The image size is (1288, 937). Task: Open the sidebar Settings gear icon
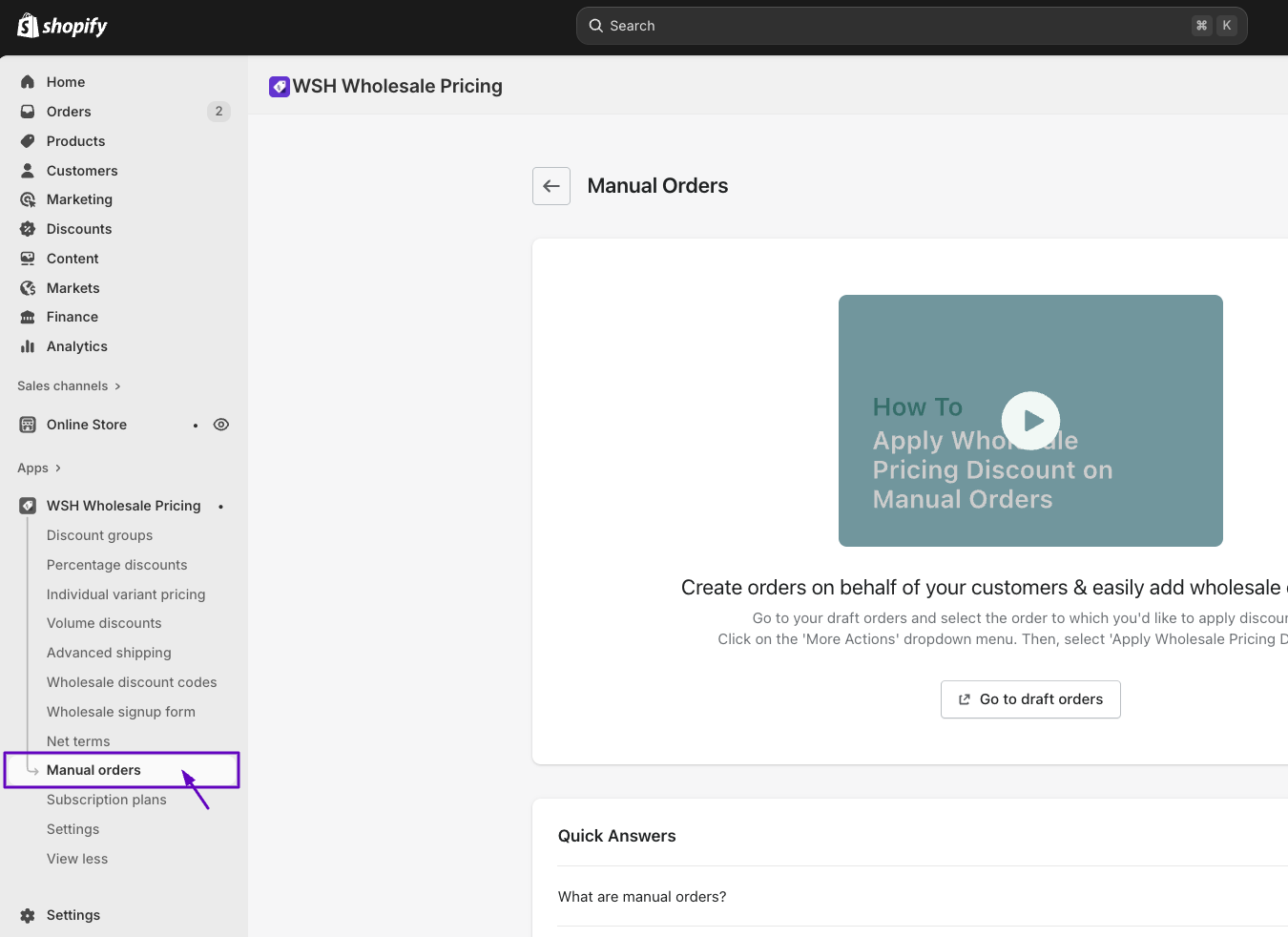tap(28, 915)
